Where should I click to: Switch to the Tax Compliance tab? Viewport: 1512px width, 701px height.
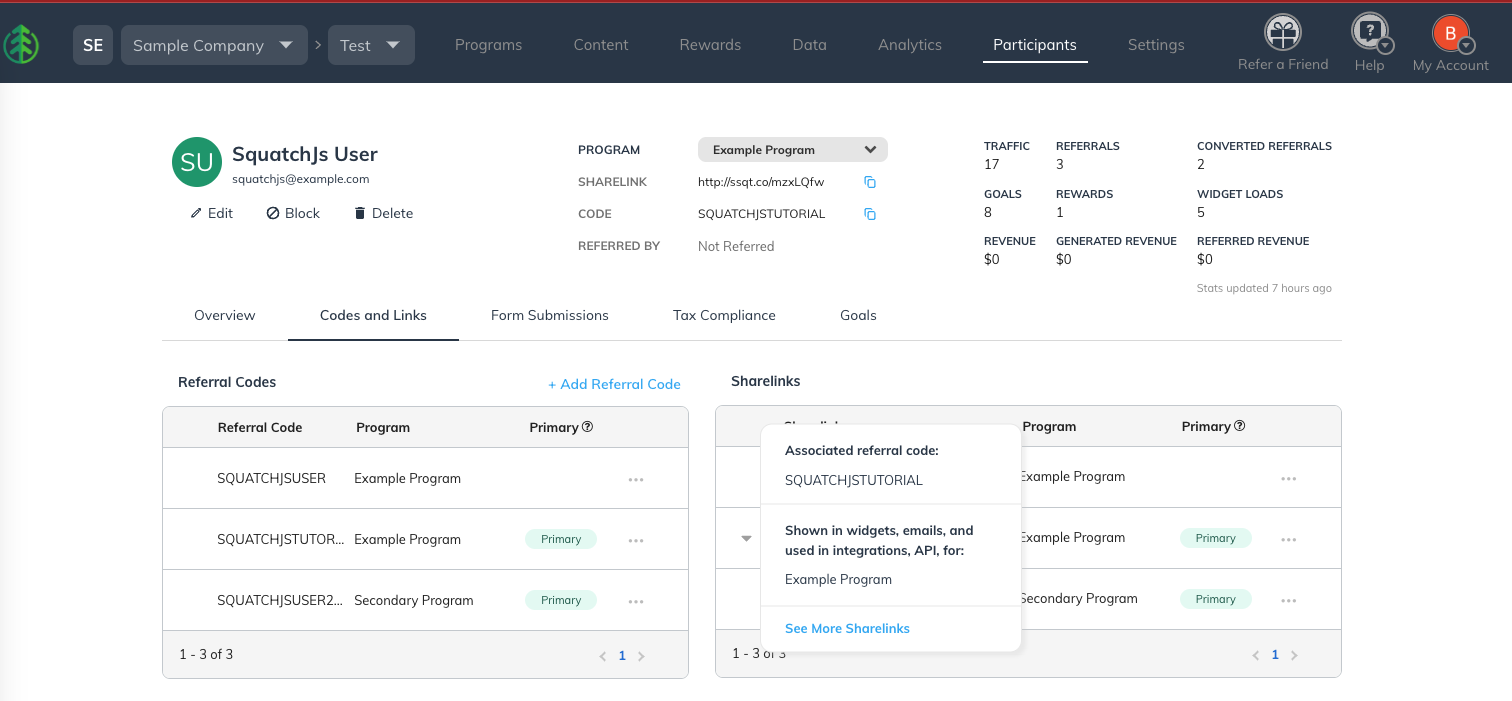click(724, 315)
